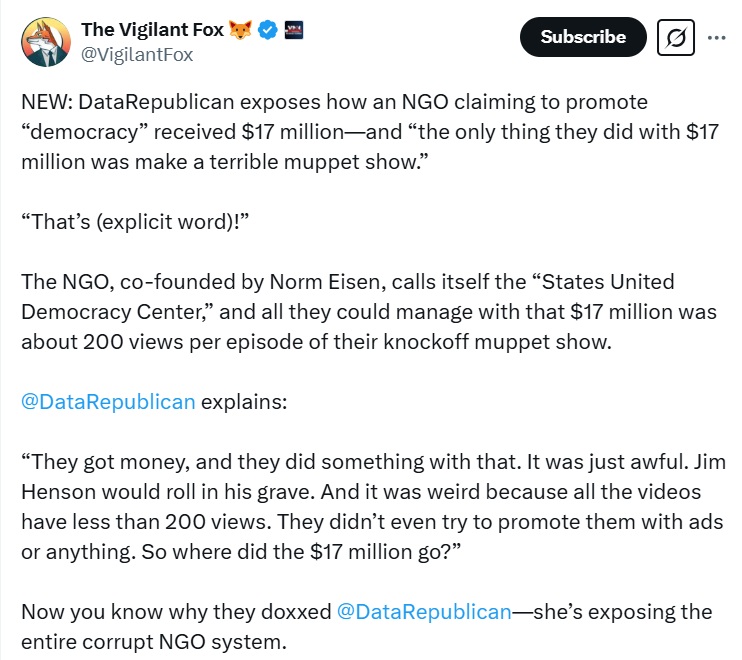This screenshot has width=742, height=660.
Task: Click the blue verified checkmark badge
Action: (x=268, y=30)
